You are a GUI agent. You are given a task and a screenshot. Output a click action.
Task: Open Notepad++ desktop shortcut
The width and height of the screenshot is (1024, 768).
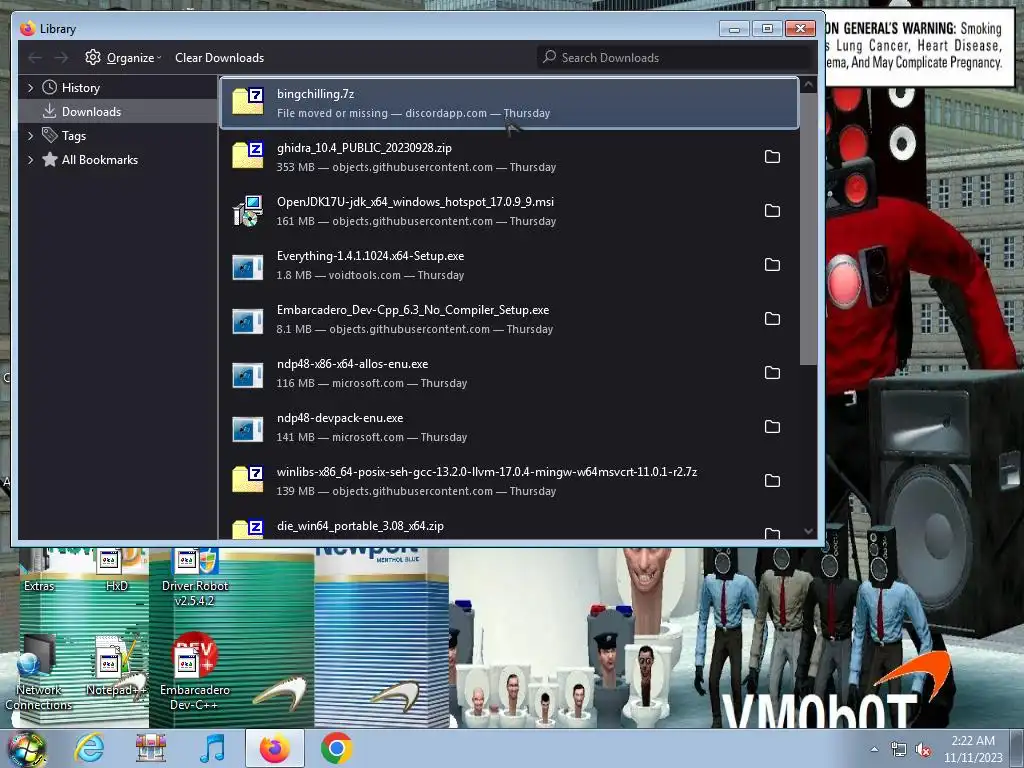coord(116,666)
